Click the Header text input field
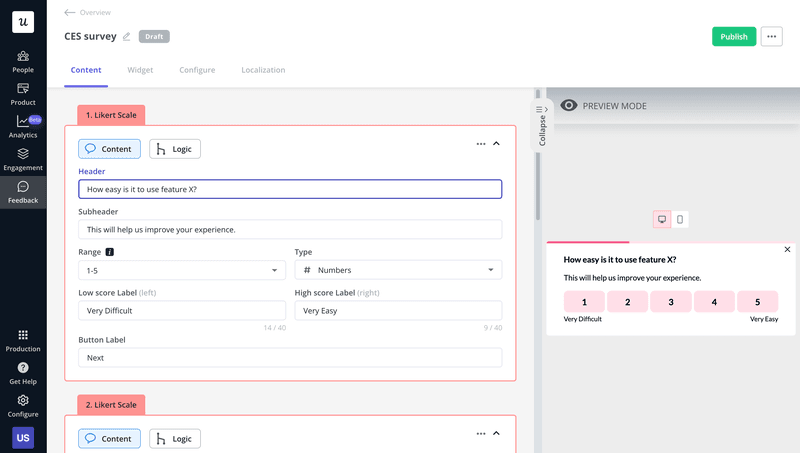800x453 pixels. click(290, 189)
